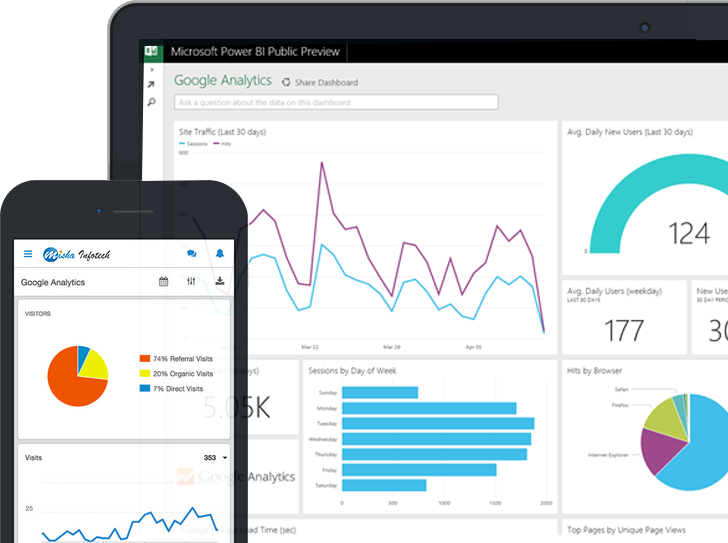Open the Visits 353 dropdown arrow
The image size is (728, 543).
click(225, 458)
